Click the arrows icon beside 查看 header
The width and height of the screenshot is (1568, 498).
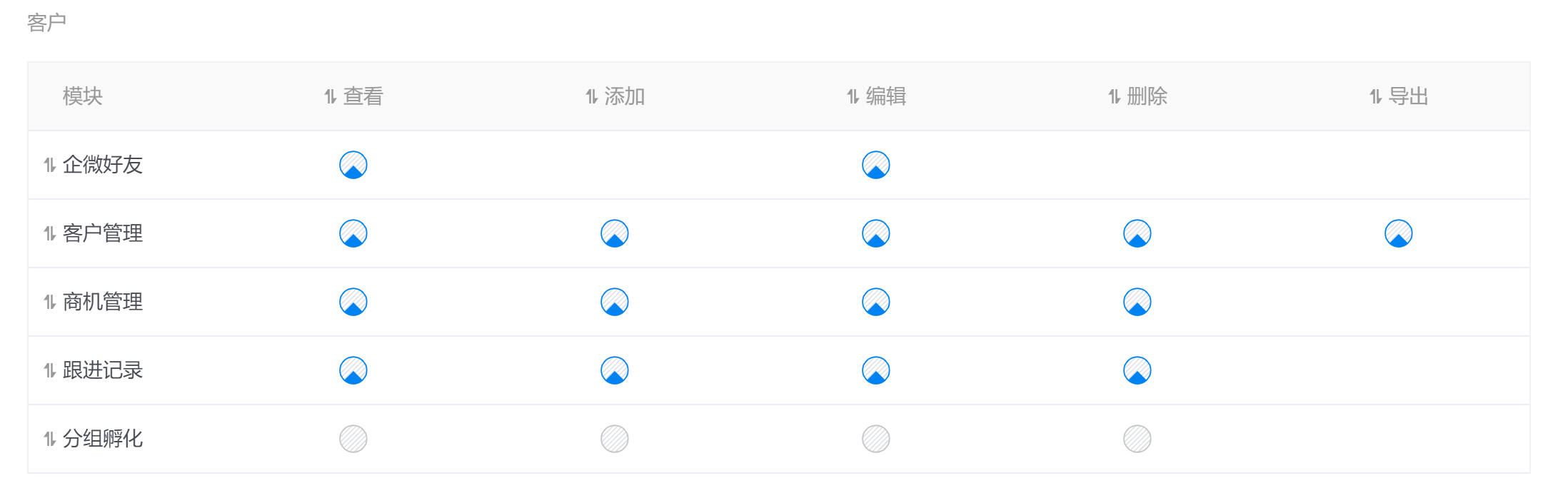[x=330, y=96]
